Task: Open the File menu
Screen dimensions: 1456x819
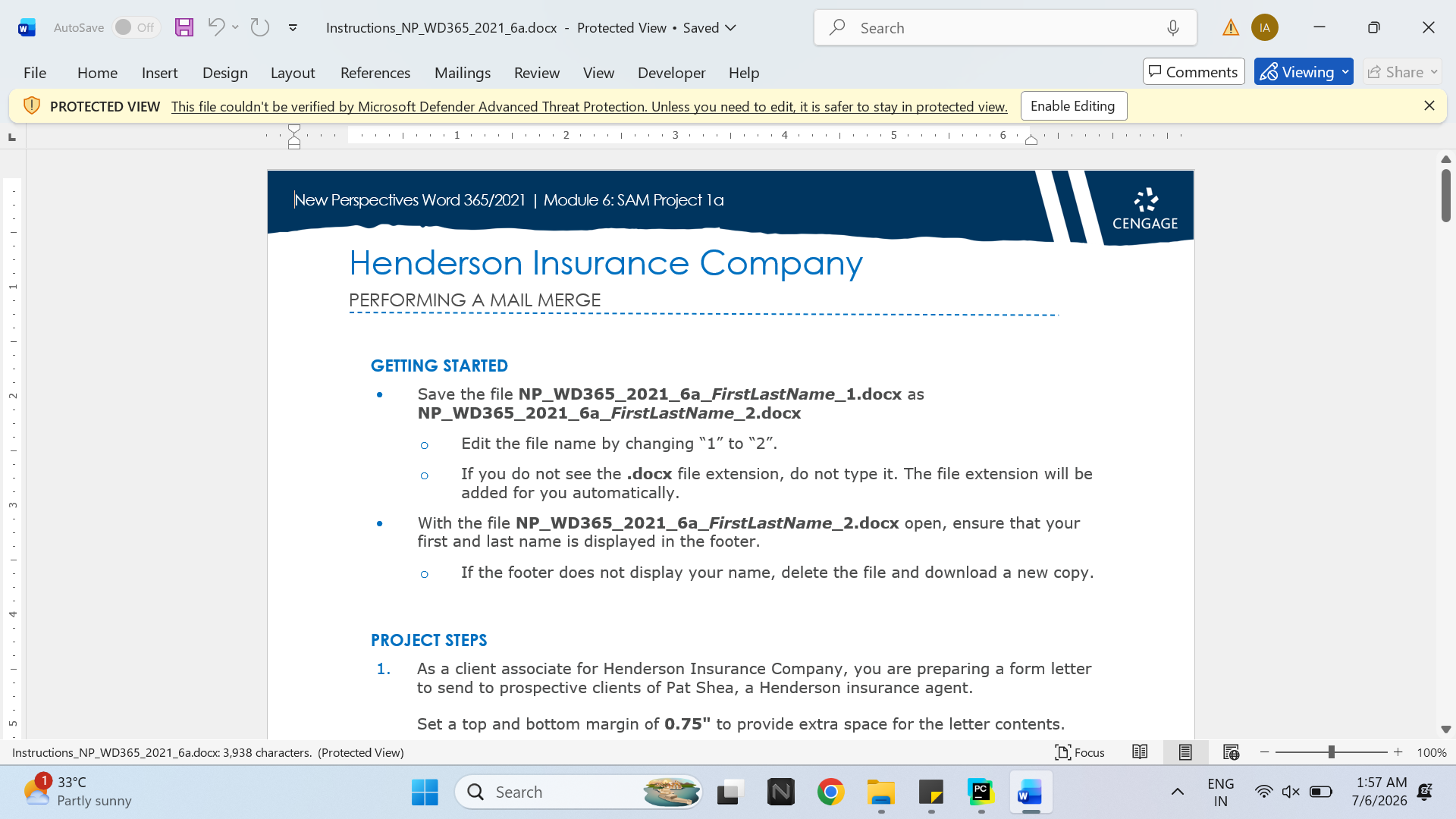Action: point(35,72)
